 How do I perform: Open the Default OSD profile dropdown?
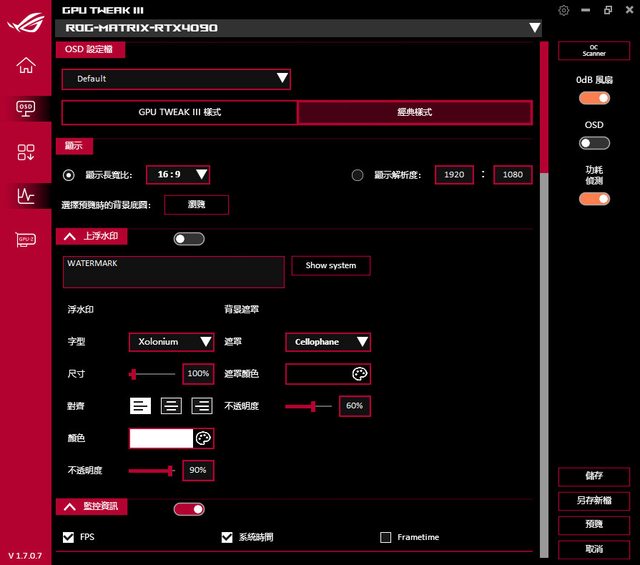176,79
